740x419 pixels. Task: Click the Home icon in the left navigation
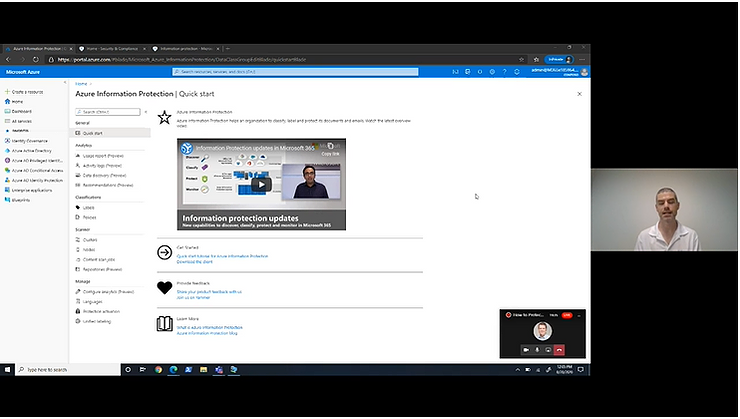pyautogui.click(x=6, y=102)
